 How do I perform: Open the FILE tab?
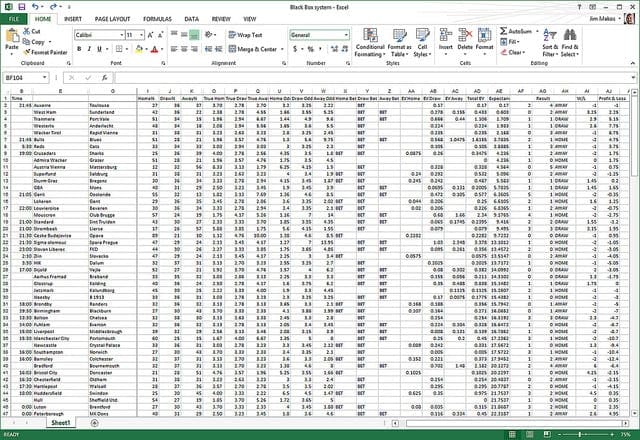[x=14, y=19]
